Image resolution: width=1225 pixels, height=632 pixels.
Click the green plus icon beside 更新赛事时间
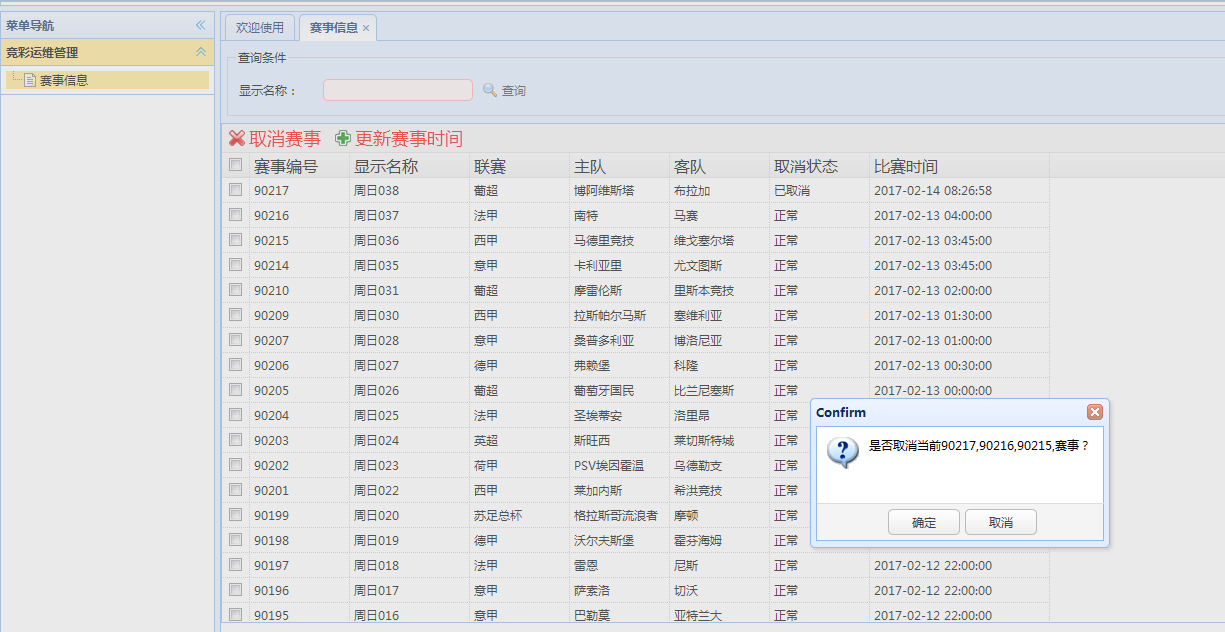point(343,139)
